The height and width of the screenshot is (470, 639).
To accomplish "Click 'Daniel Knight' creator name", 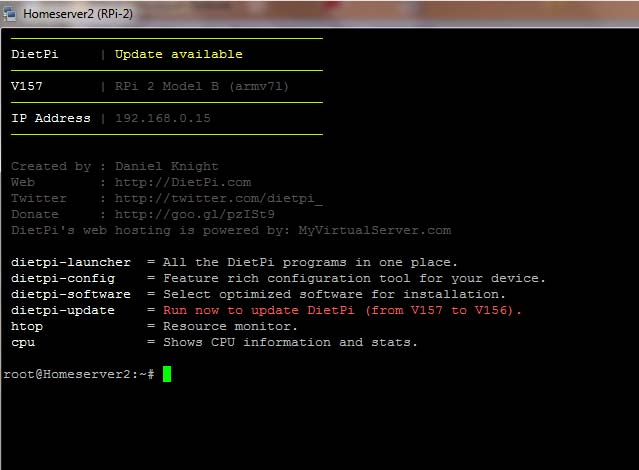I will pos(167,166).
